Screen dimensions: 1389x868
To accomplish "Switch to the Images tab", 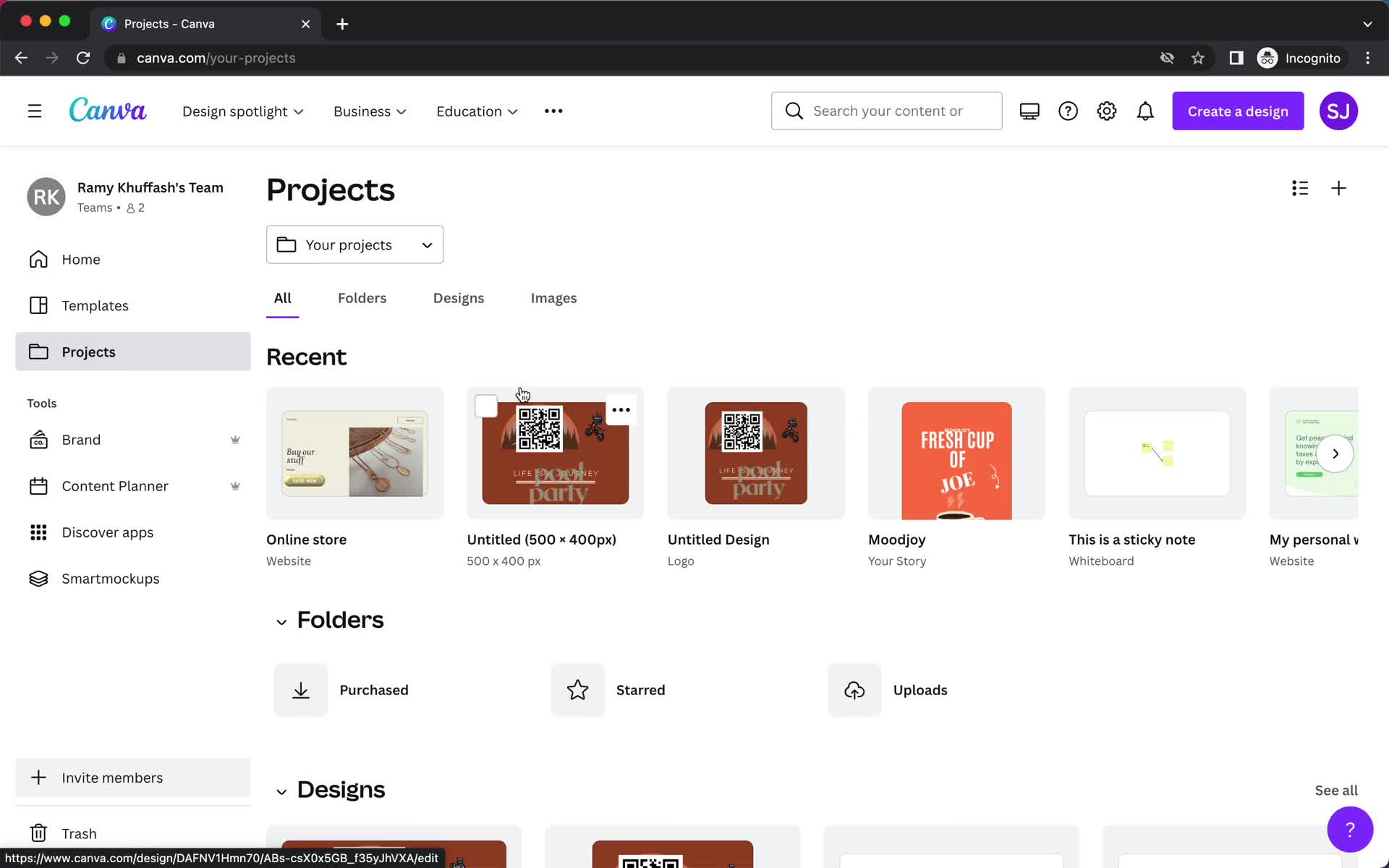I will (553, 298).
